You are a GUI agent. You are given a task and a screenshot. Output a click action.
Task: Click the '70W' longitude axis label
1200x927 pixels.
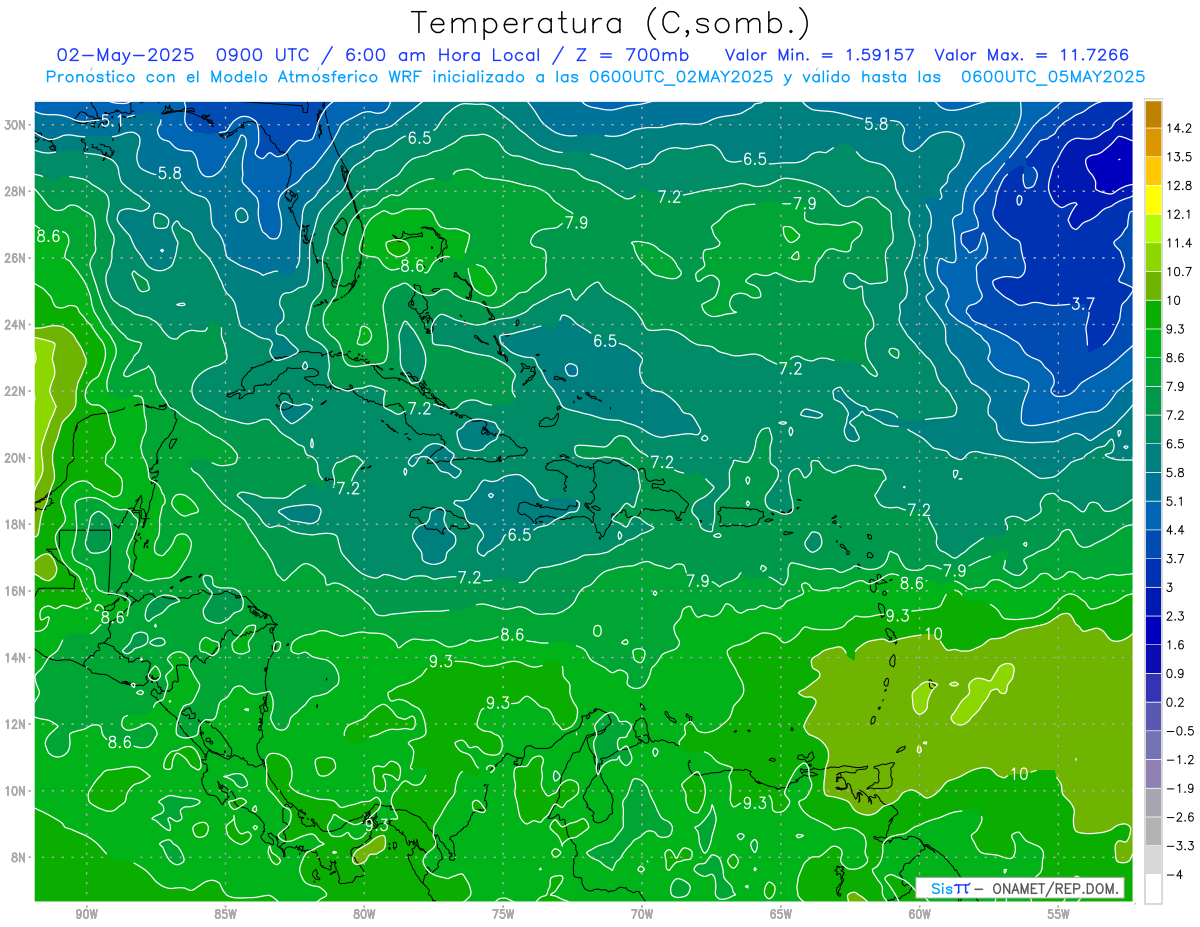[x=642, y=913]
